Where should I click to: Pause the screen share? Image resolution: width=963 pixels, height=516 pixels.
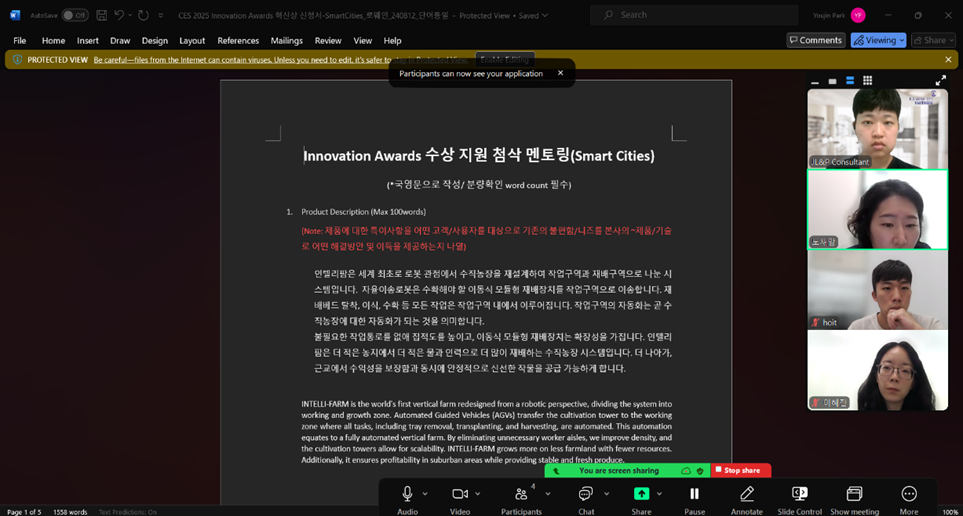click(x=695, y=494)
